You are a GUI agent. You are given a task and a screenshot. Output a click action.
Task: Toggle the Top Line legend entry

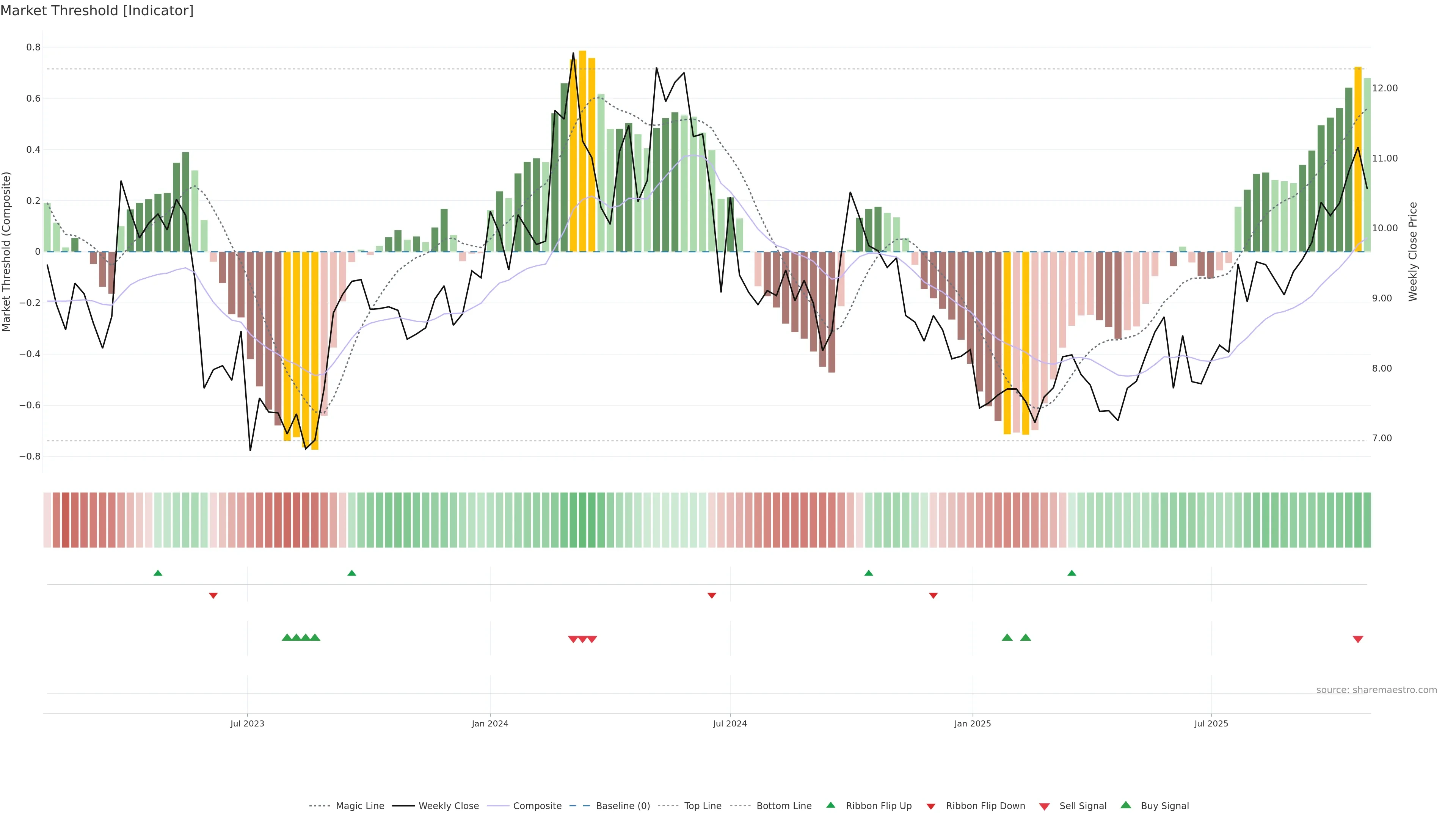click(x=703, y=806)
